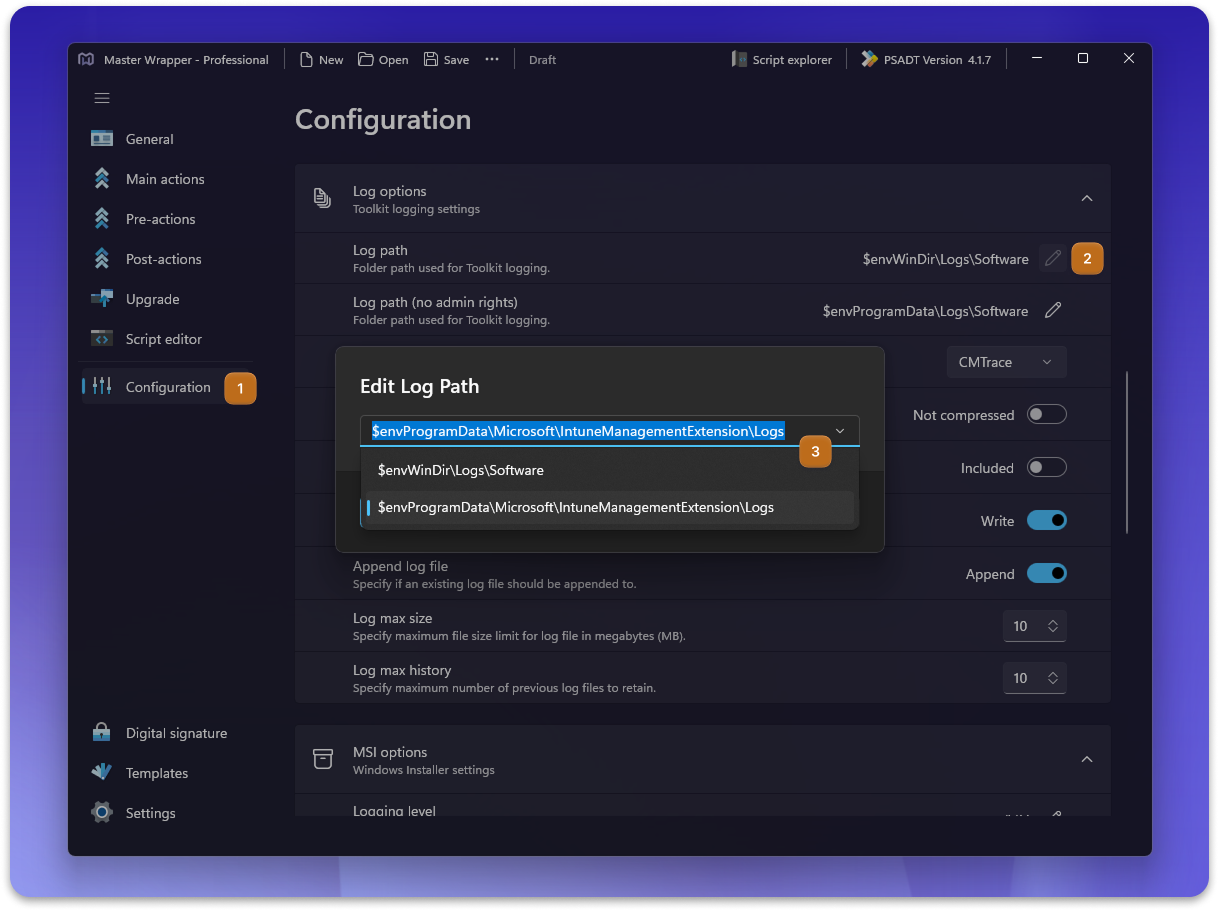Open Digital signature settings
The width and height of the screenshot is (1219, 911).
(x=176, y=733)
